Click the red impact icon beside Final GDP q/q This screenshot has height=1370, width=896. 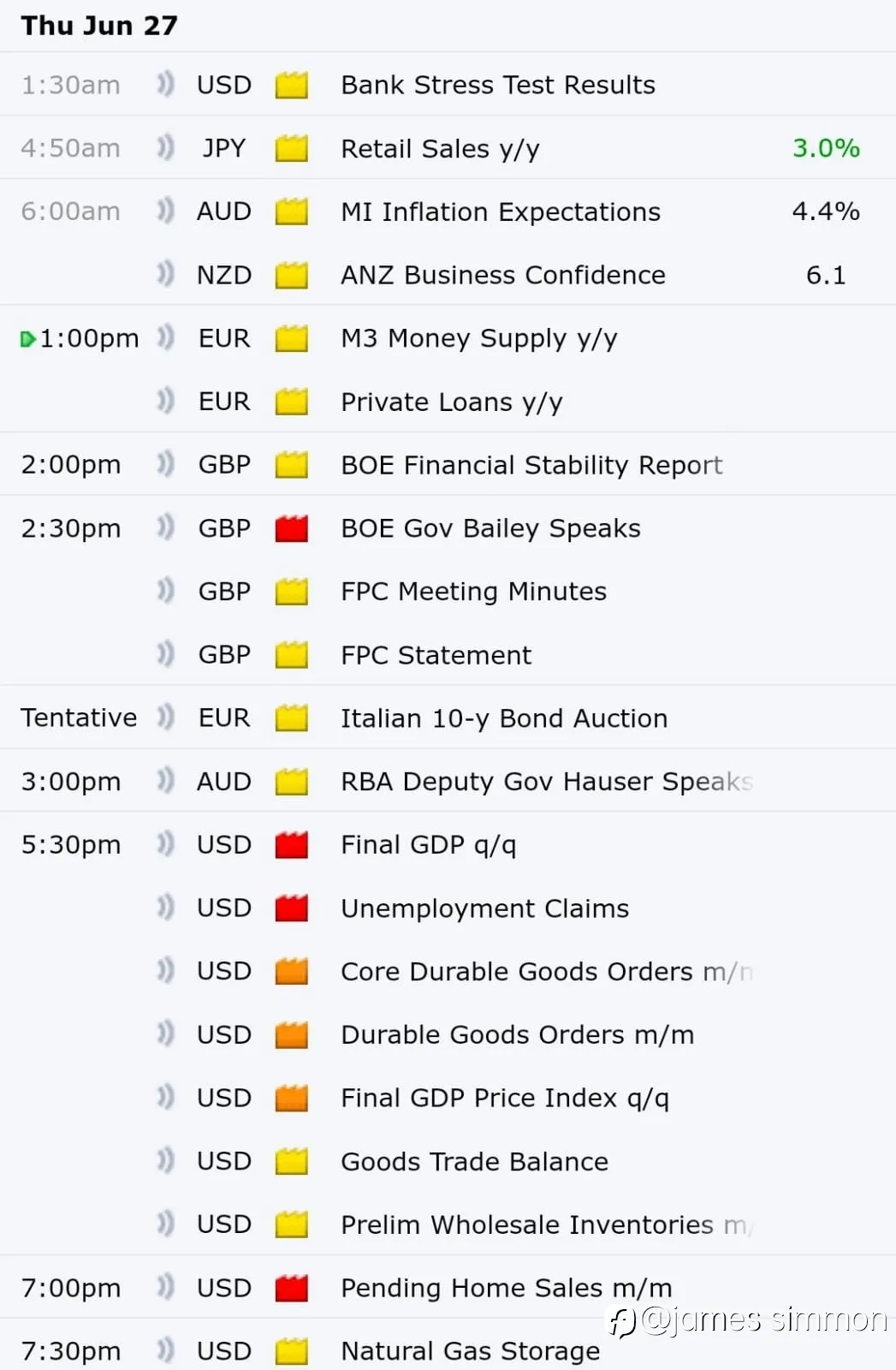291,844
